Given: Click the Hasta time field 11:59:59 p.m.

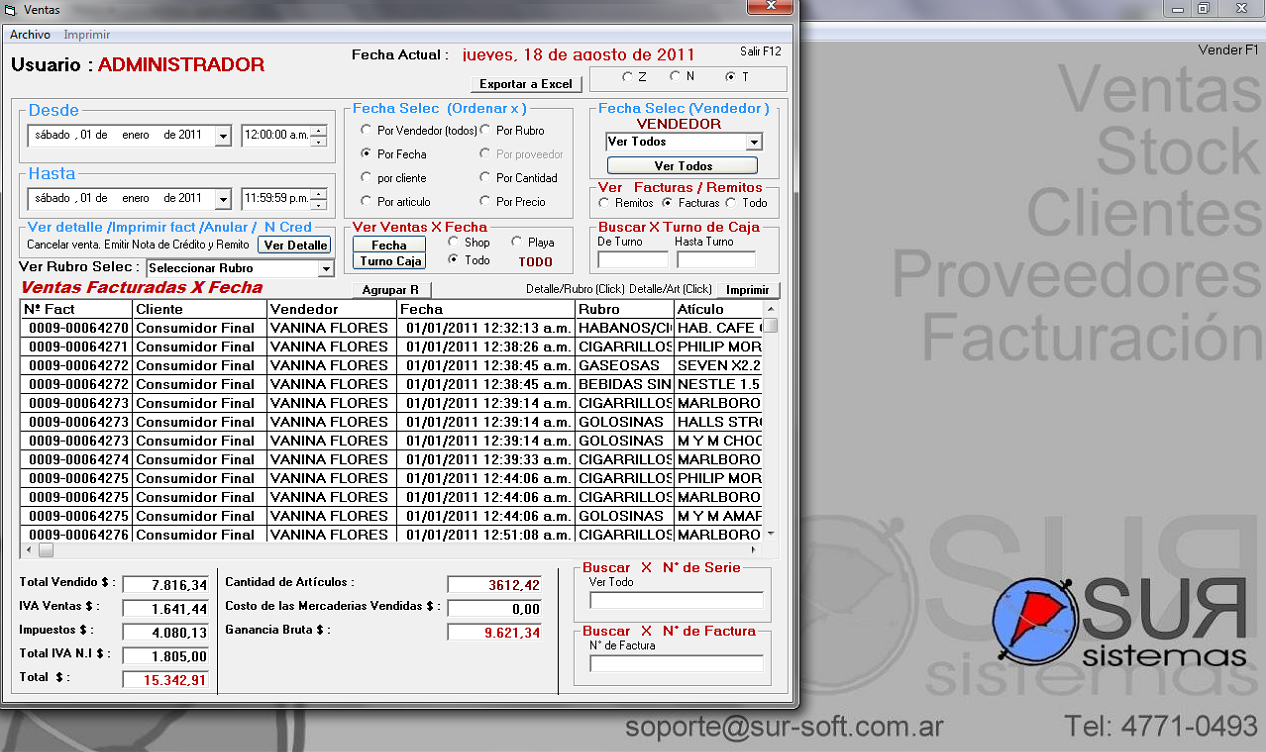Looking at the screenshot, I should pos(276,198).
